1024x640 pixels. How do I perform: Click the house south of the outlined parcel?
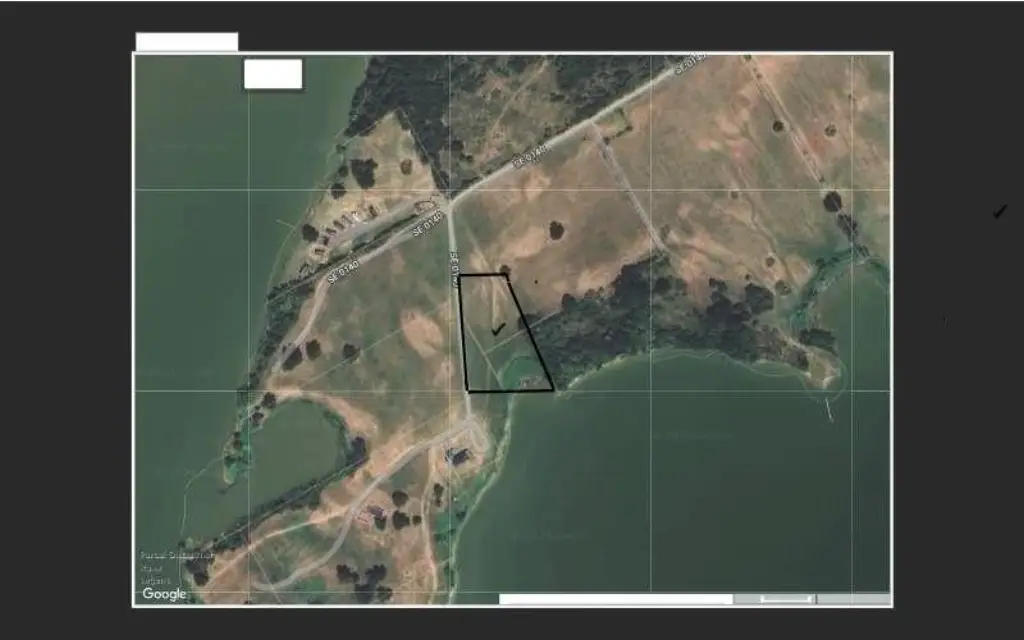pos(460,455)
